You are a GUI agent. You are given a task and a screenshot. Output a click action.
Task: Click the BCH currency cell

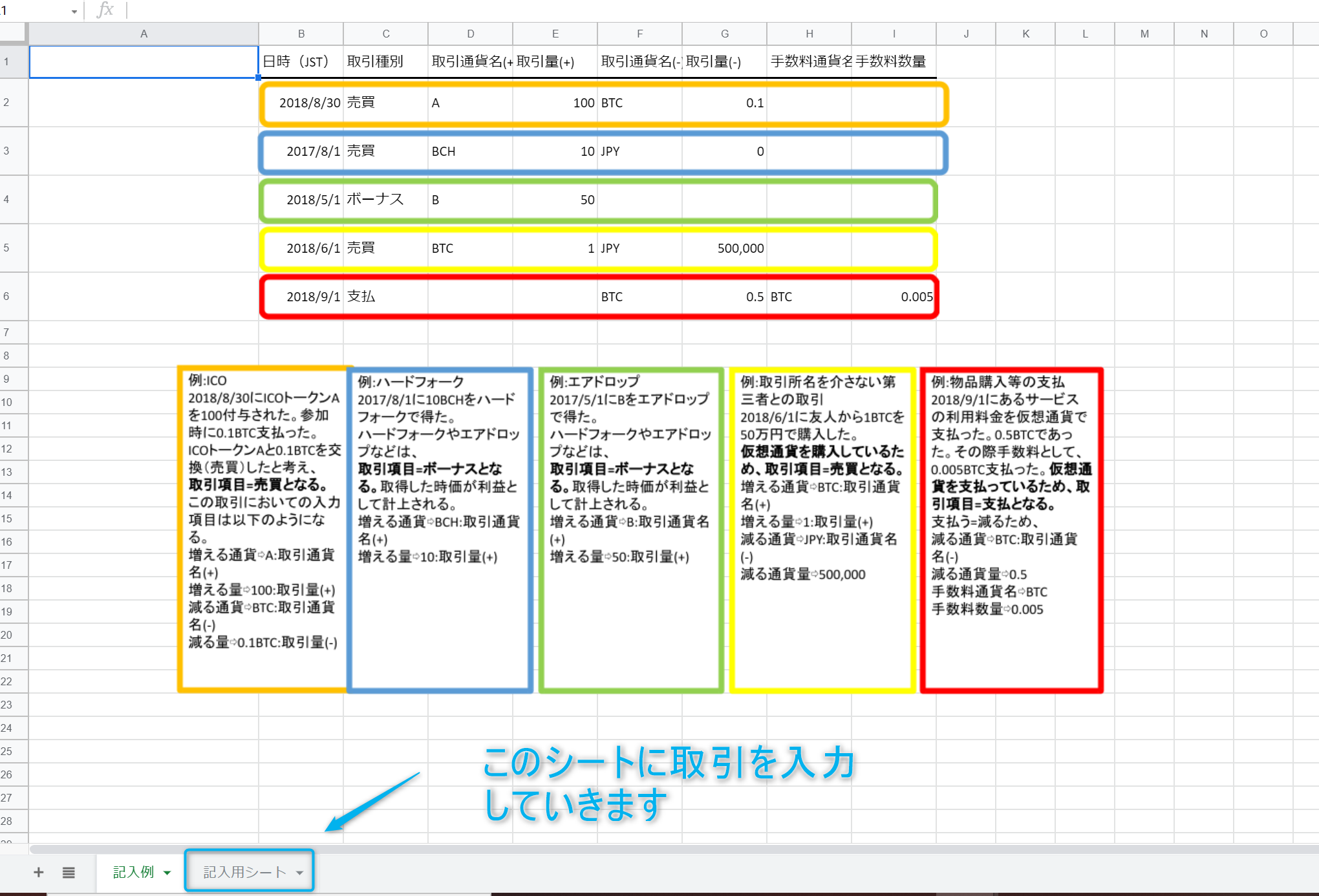(471, 151)
